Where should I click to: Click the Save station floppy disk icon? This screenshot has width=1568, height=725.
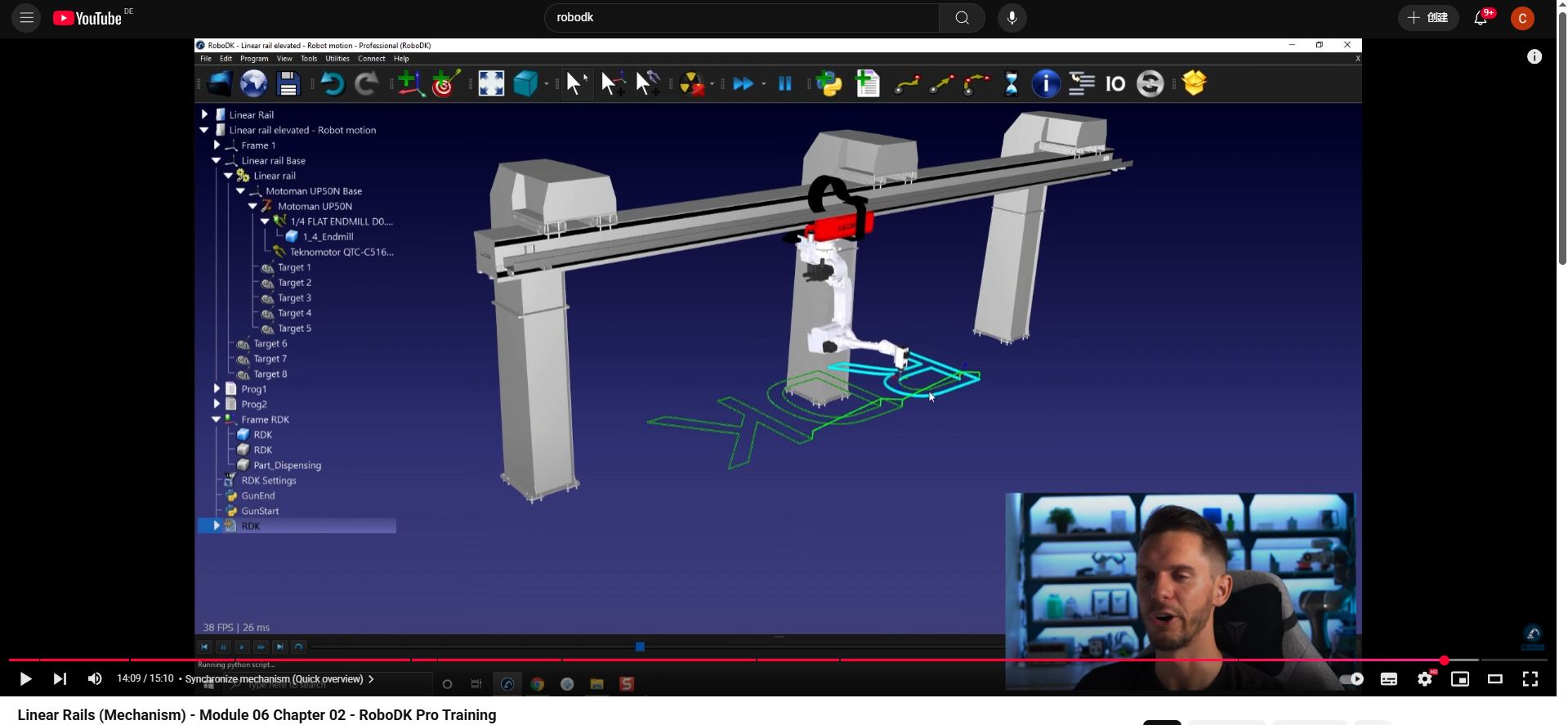click(x=288, y=83)
